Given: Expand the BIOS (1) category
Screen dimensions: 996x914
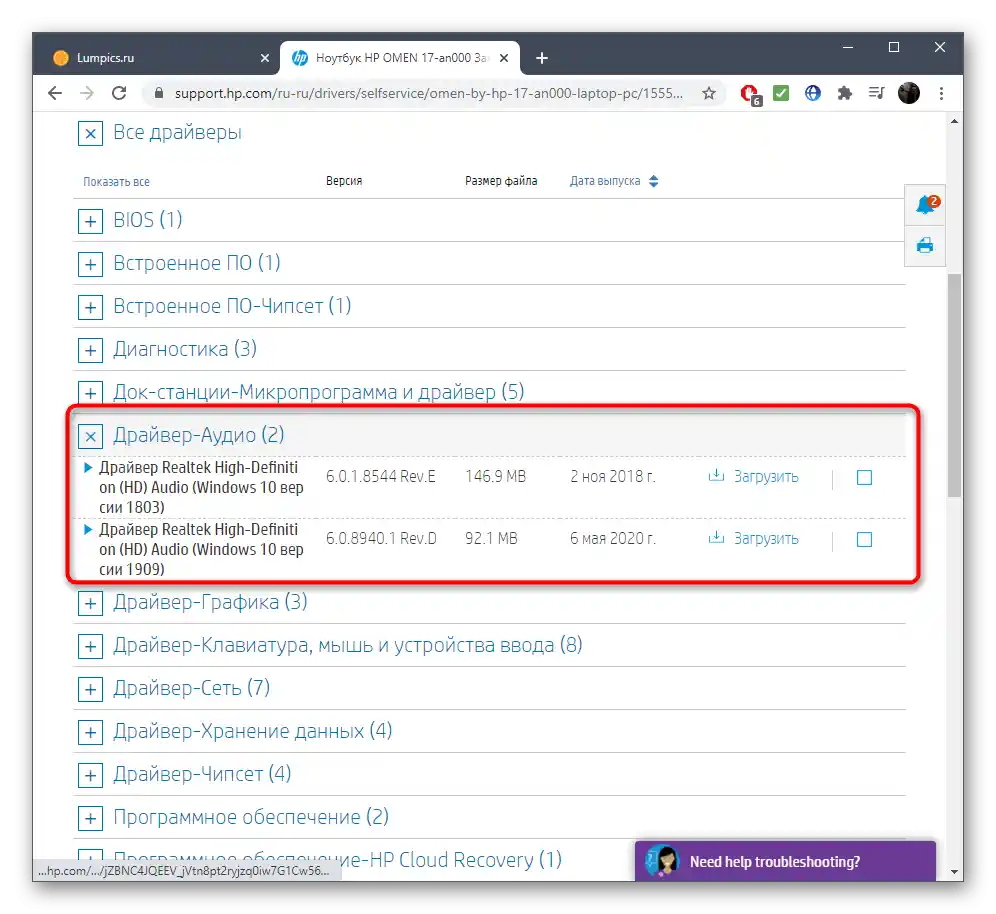Looking at the screenshot, I should [x=90, y=221].
